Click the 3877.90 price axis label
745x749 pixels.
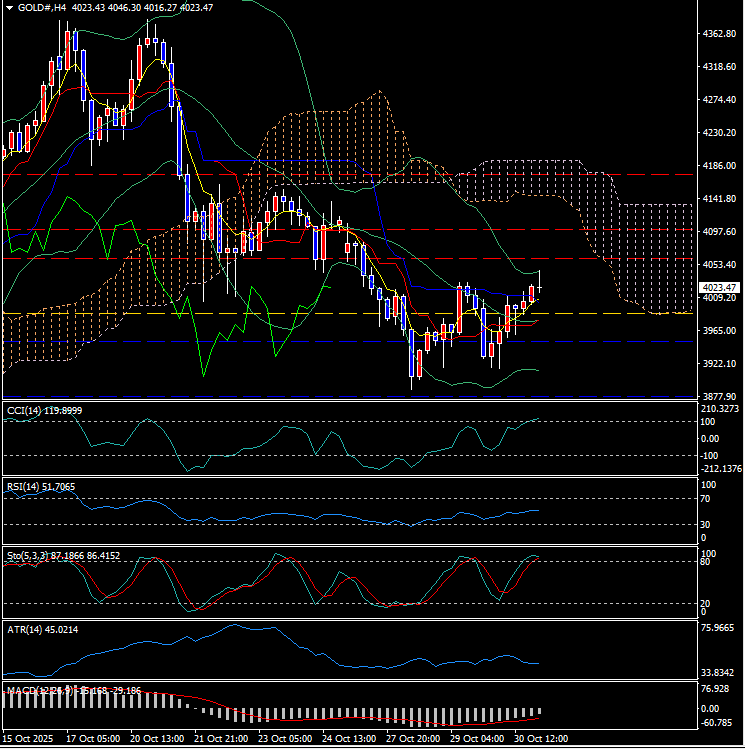click(718, 396)
